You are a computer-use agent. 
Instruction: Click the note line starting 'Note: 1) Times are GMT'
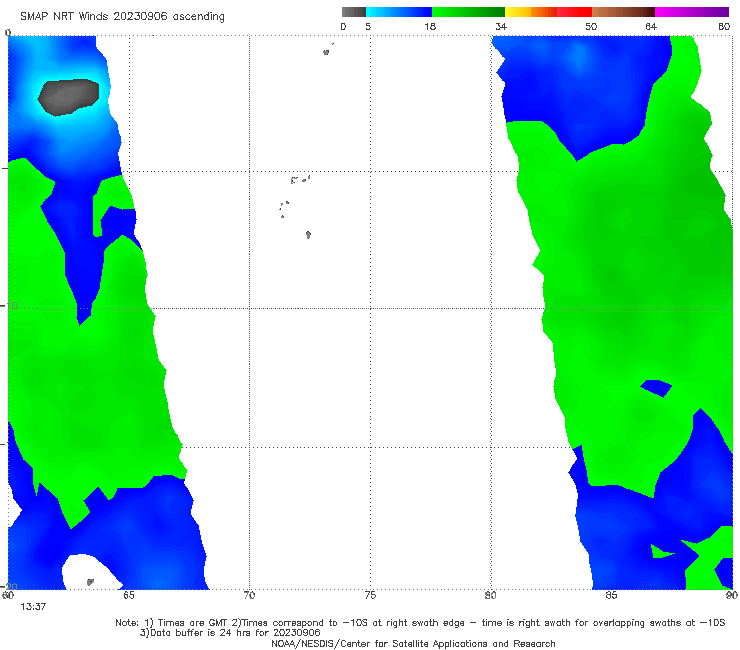tap(420, 623)
